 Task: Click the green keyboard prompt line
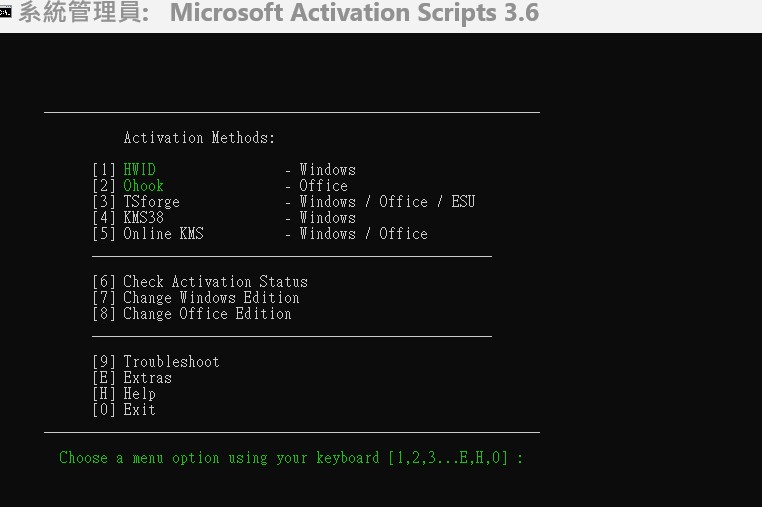point(291,458)
